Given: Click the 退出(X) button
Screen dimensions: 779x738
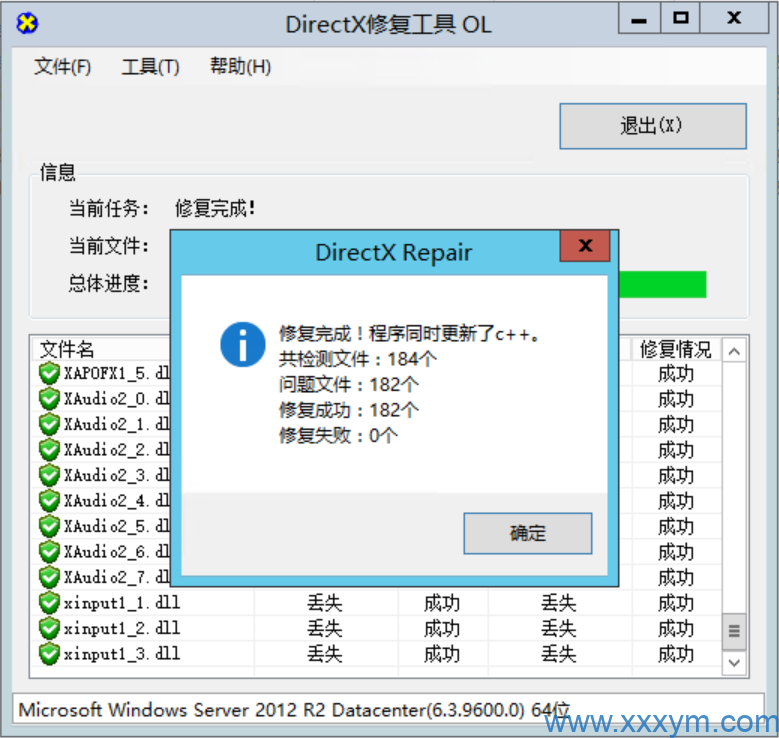Looking at the screenshot, I should tap(653, 126).
